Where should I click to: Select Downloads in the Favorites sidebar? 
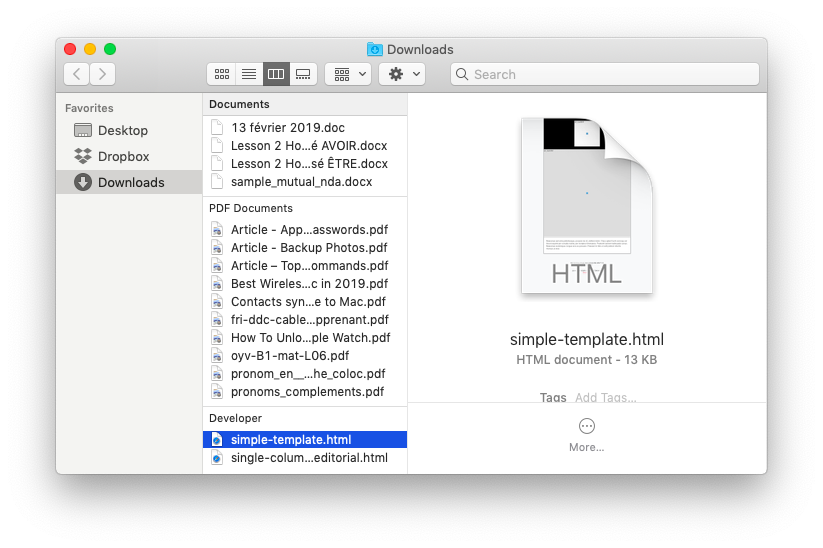(130, 183)
